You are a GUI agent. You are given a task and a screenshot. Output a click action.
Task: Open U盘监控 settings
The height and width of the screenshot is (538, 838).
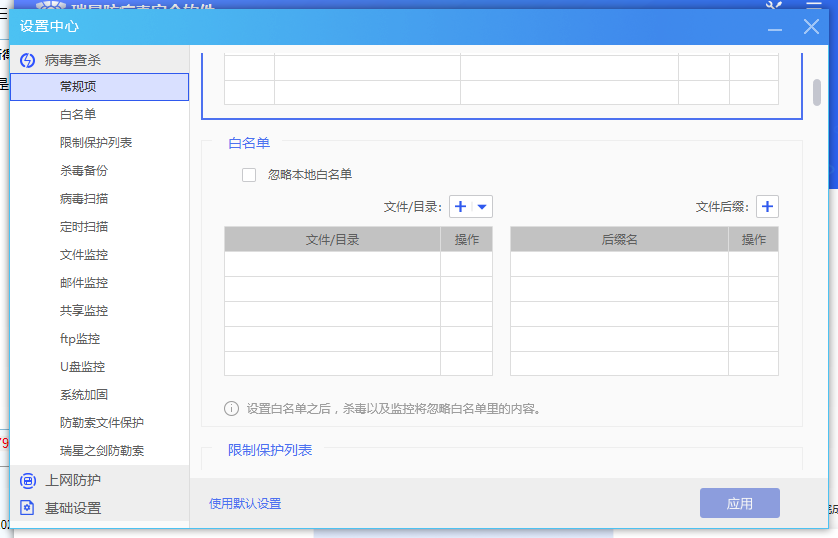pyautogui.click(x=82, y=367)
